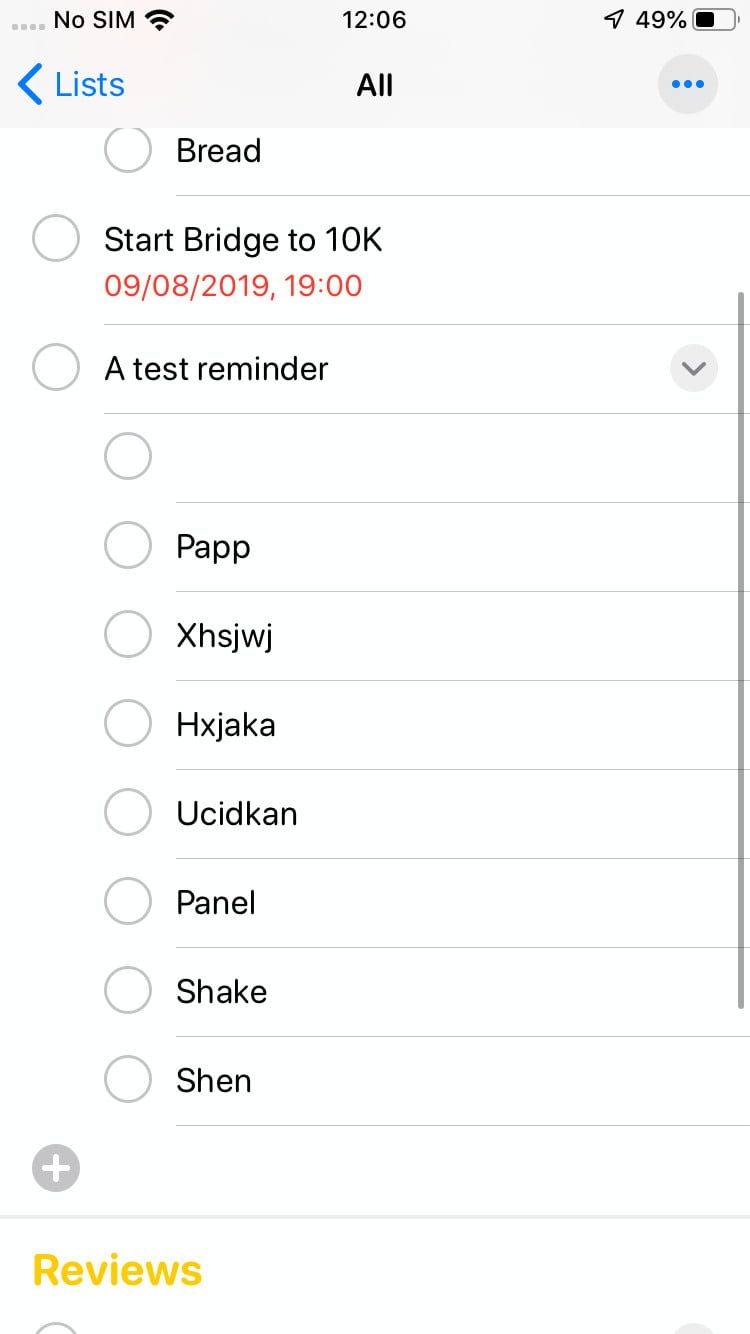Go back to Lists
The image size is (750, 1334).
coord(88,85)
